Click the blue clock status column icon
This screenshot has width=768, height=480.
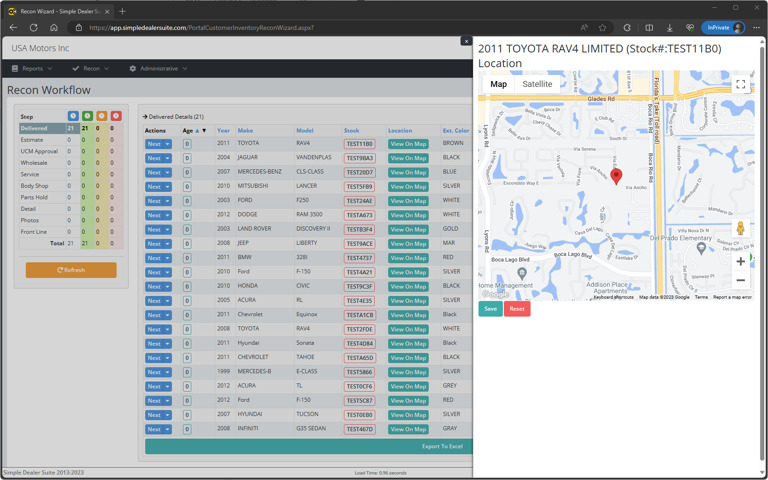73,116
